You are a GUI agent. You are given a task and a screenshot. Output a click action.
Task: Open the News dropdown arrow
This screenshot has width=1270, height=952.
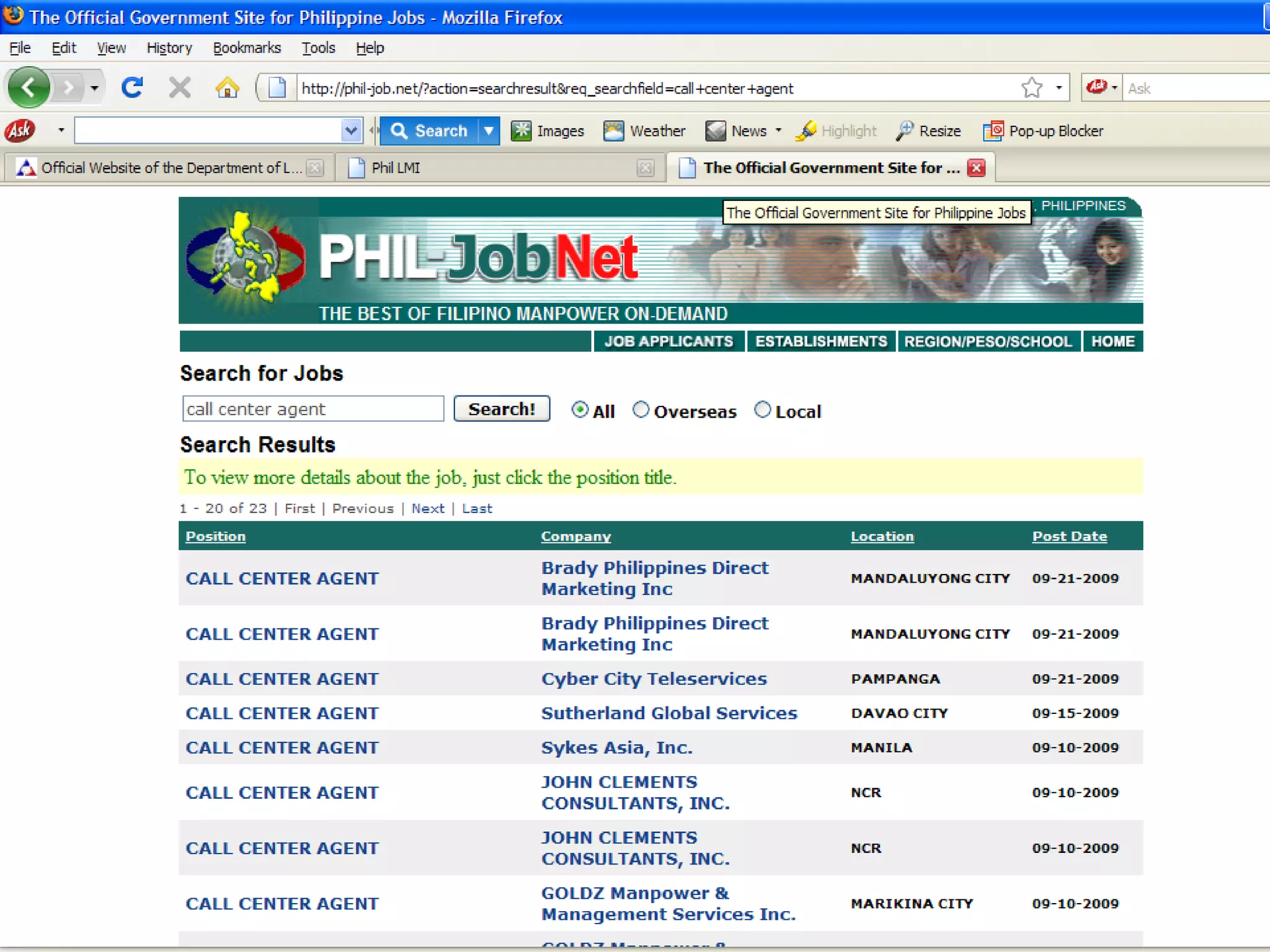(x=778, y=130)
